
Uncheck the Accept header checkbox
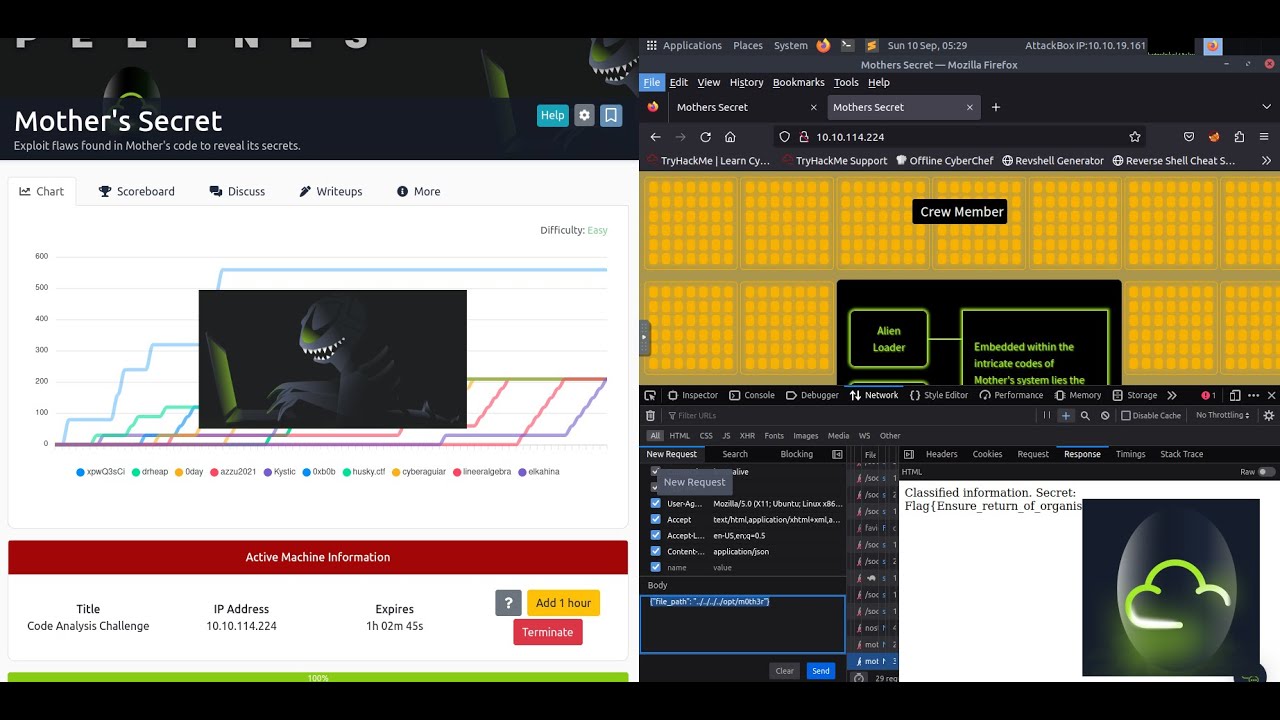click(656, 519)
